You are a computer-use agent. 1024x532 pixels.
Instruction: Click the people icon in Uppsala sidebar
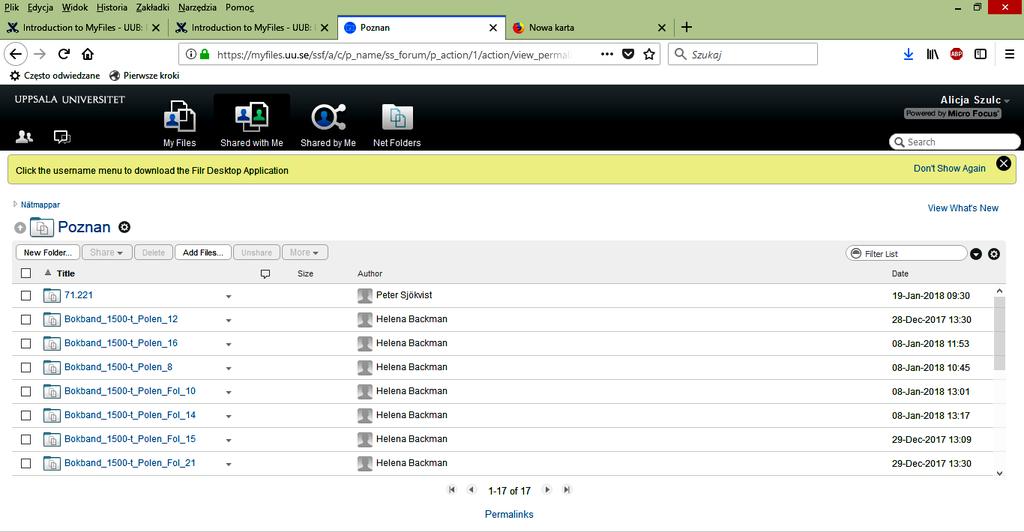point(24,136)
